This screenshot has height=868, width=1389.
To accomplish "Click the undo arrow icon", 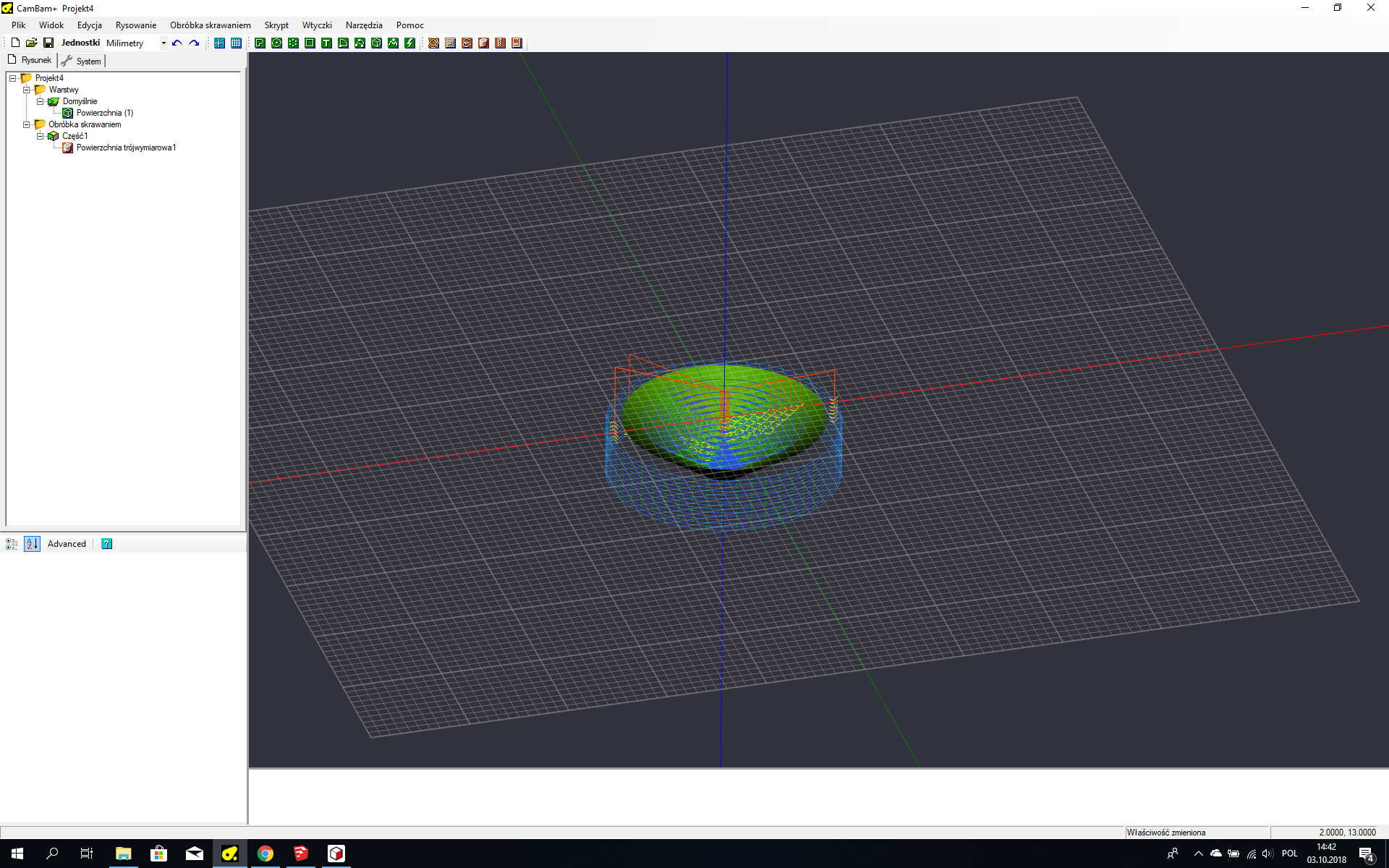I will pyautogui.click(x=177, y=43).
